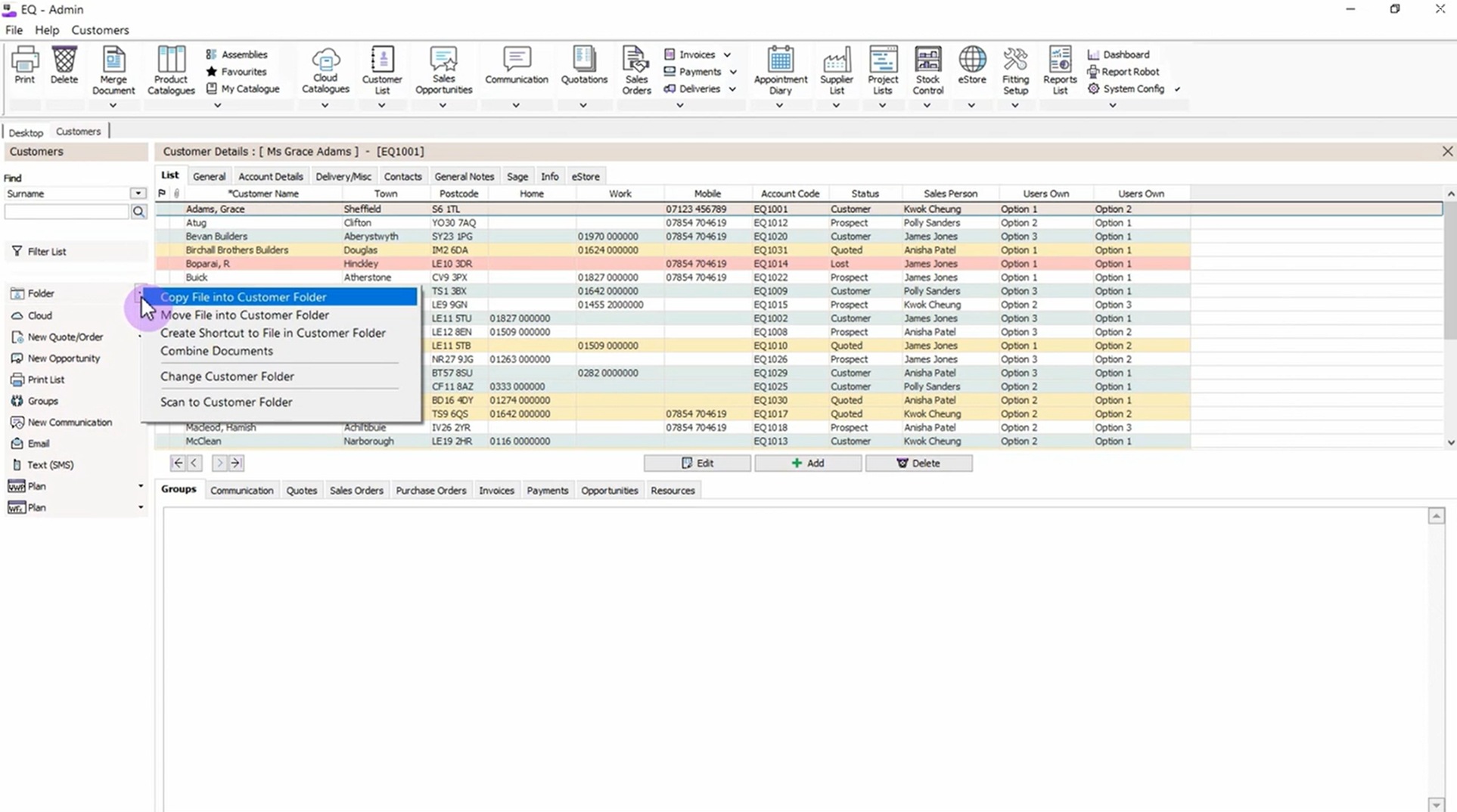Choose Copy File into Customer Folder
This screenshot has height=812, width=1457.
pos(280,297)
